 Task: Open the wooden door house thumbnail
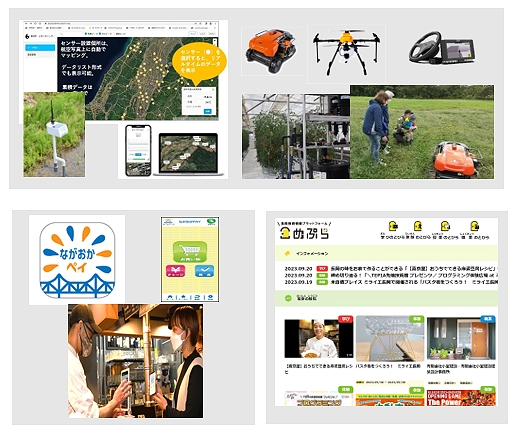(461, 338)
